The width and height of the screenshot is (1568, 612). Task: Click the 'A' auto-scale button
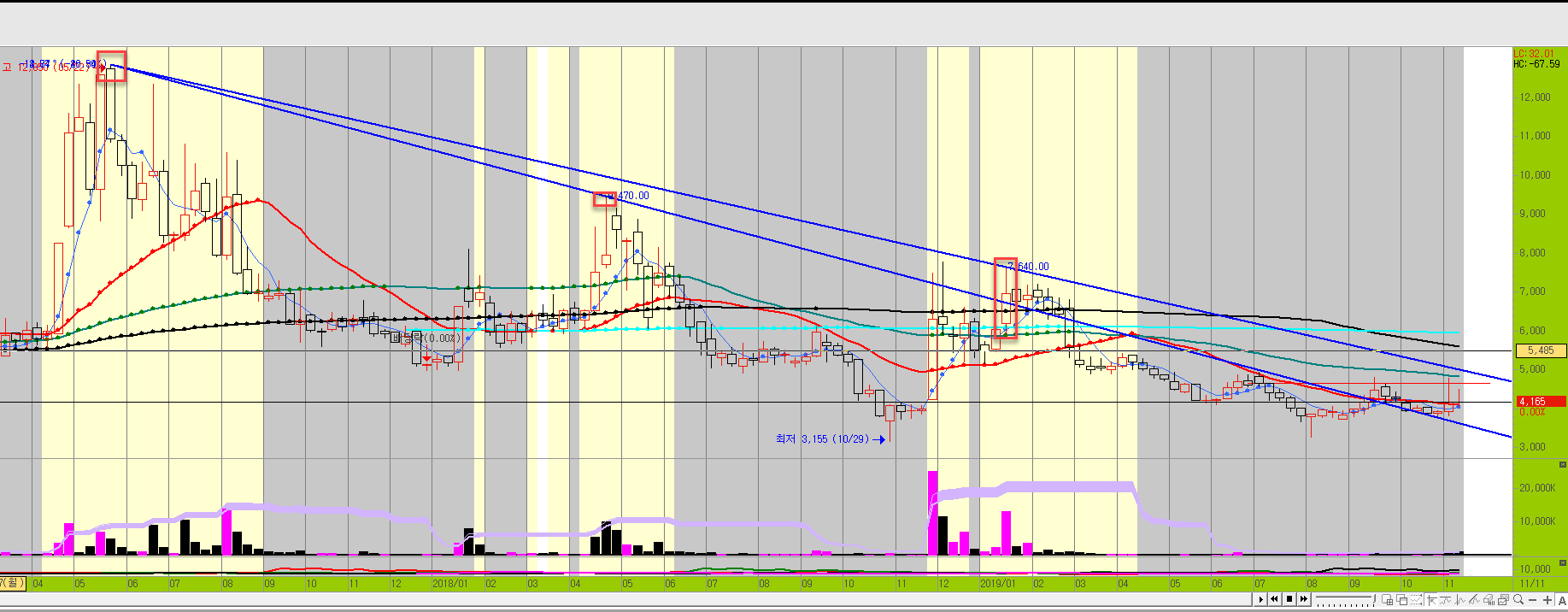coord(1562,600)
